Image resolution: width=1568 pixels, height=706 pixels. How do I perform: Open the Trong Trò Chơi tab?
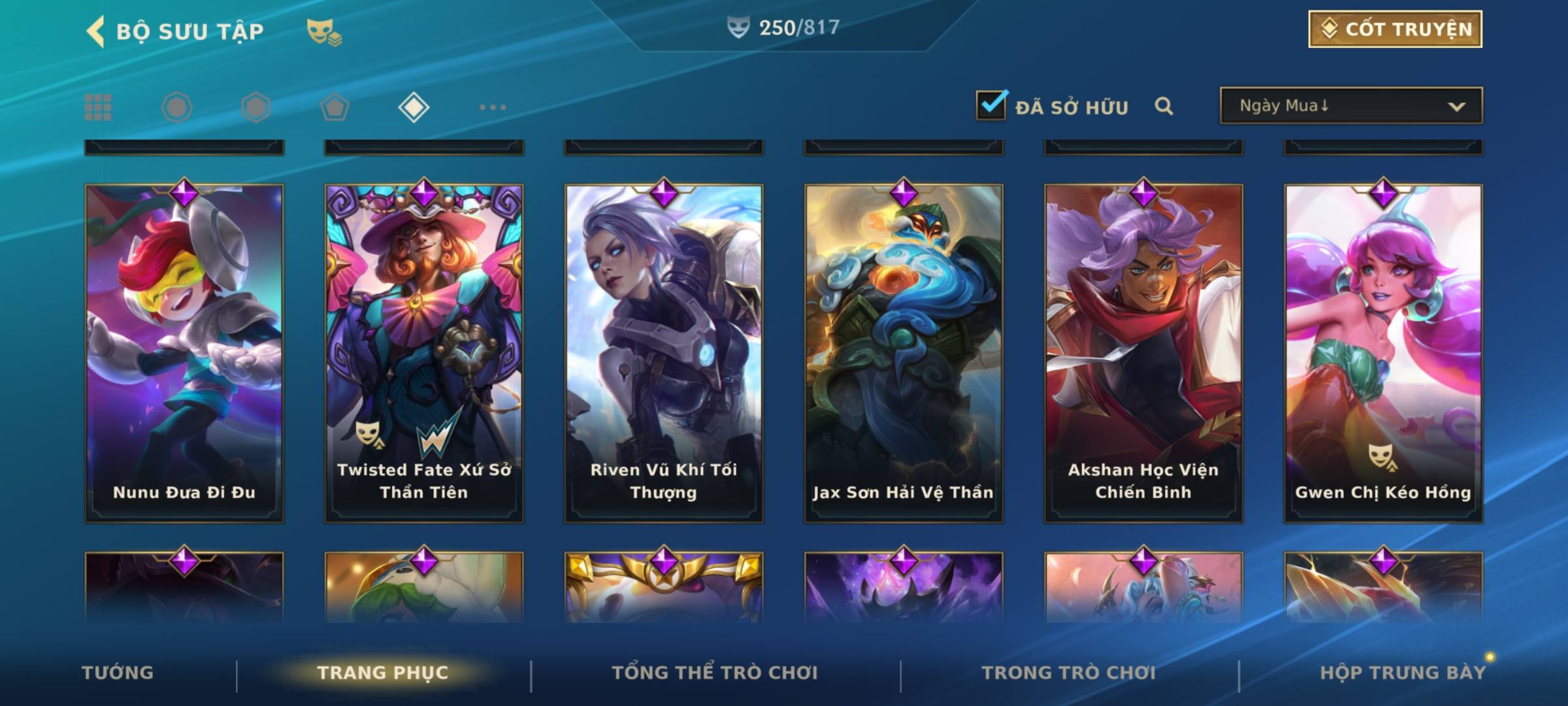coord(1069,673)
